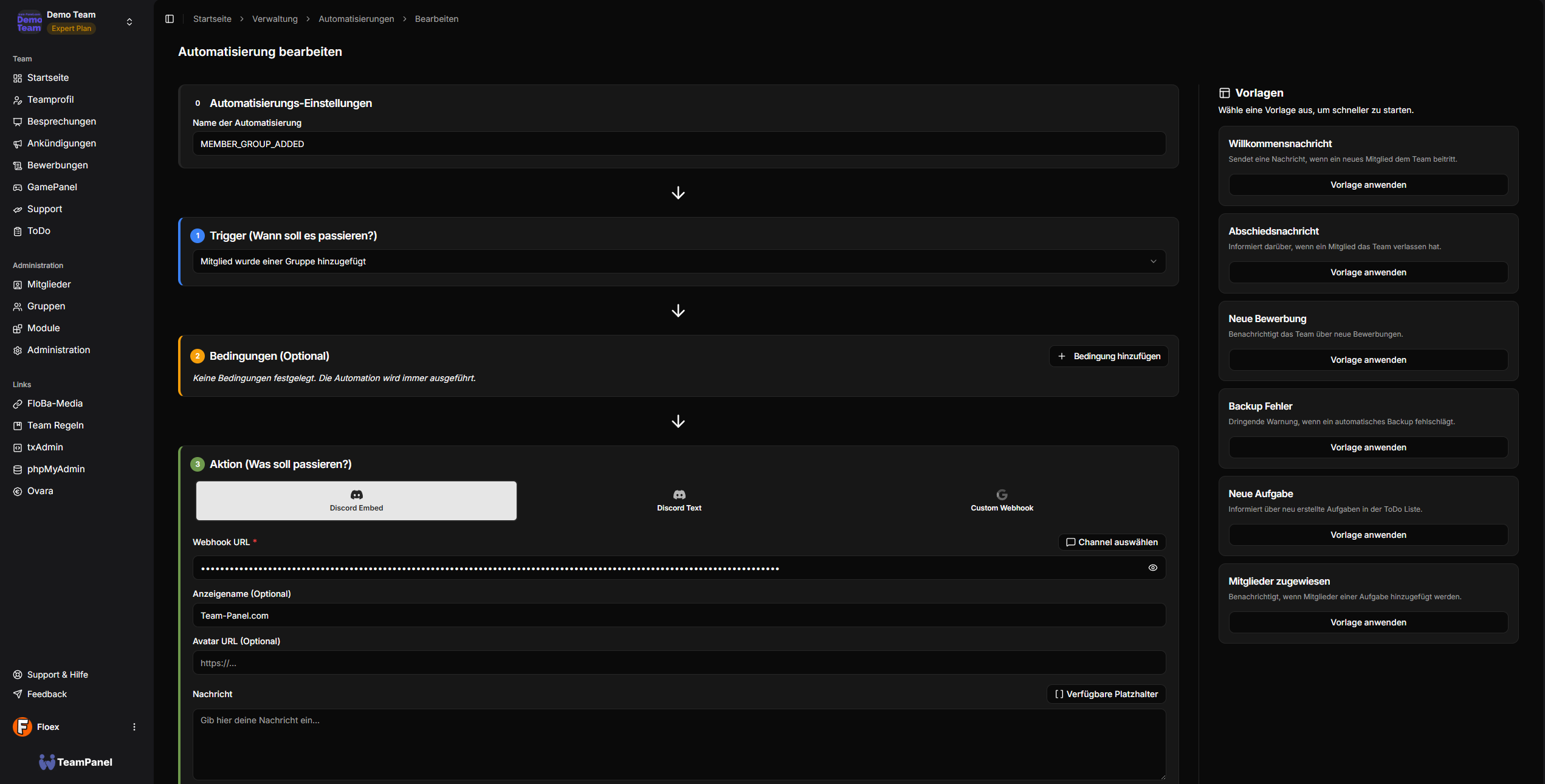1545x784 pixels.
Task: Reveal the hidden Webhook URL
Action: tap(1152, 568)
